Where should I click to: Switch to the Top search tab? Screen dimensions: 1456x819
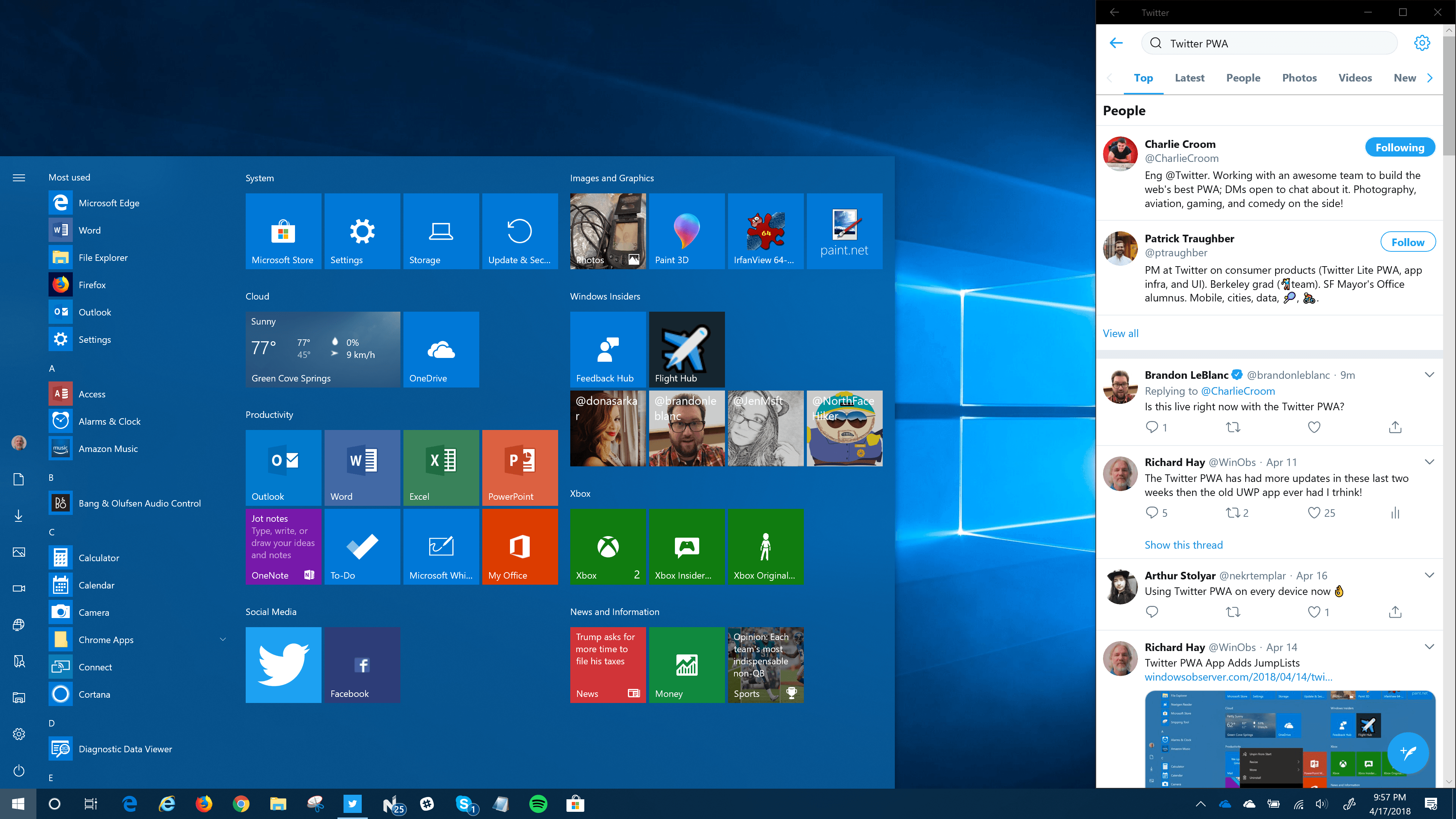point(1143,78)
